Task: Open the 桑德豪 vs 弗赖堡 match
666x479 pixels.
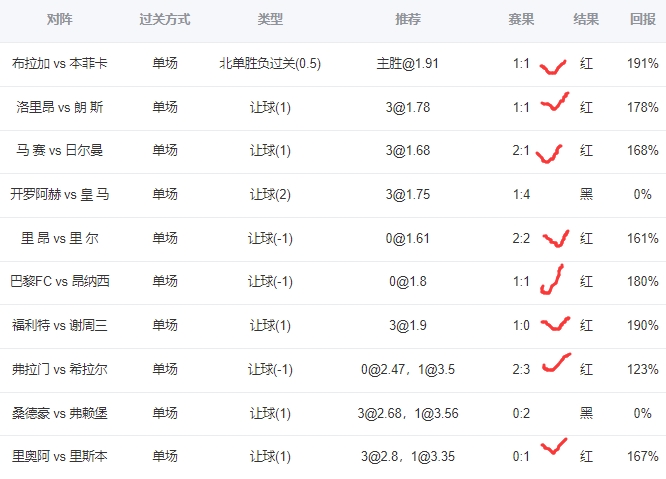Action: 60,412
